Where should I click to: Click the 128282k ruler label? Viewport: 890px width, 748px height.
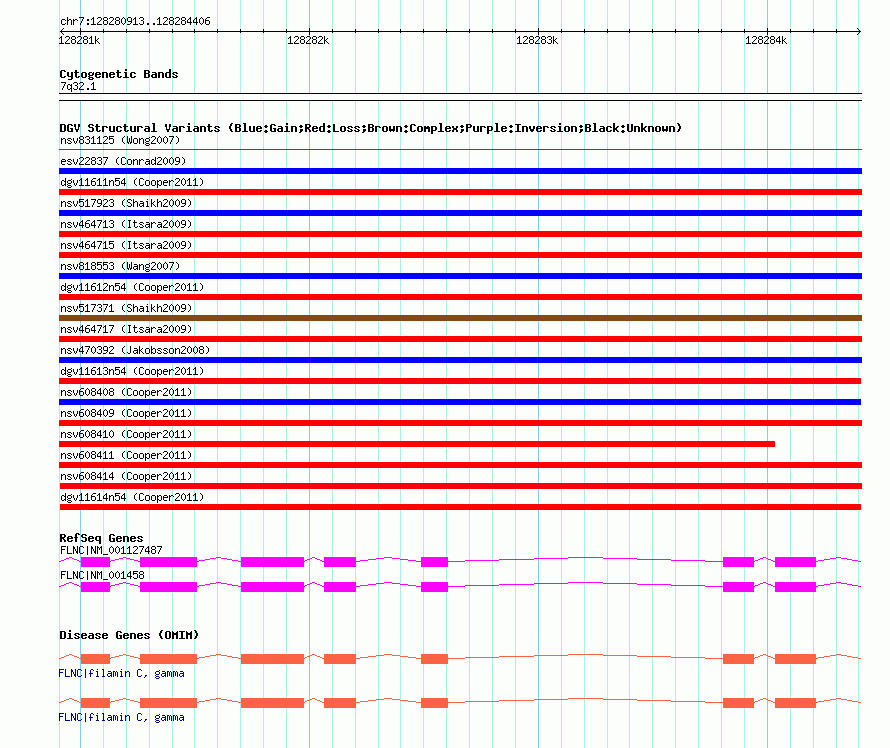point(308,40)
